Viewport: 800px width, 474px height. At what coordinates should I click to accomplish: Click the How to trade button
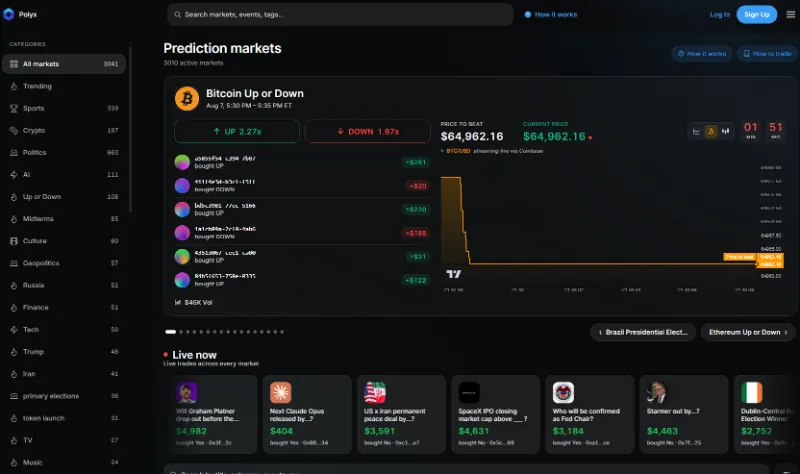coord(767,54)
